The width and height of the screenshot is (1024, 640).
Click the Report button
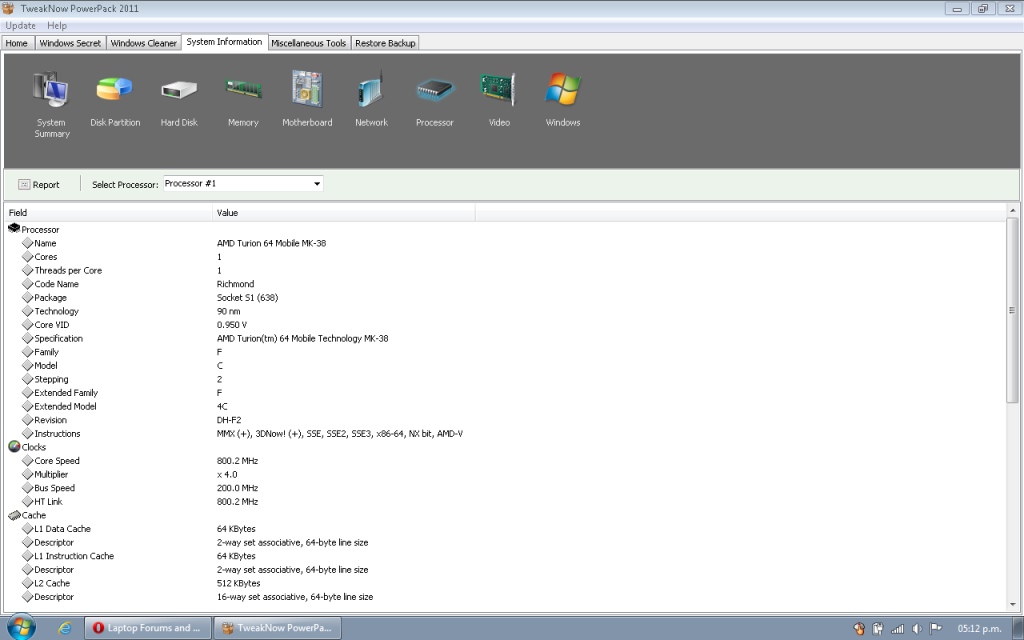pyautogui.click(x=39, y=185)
